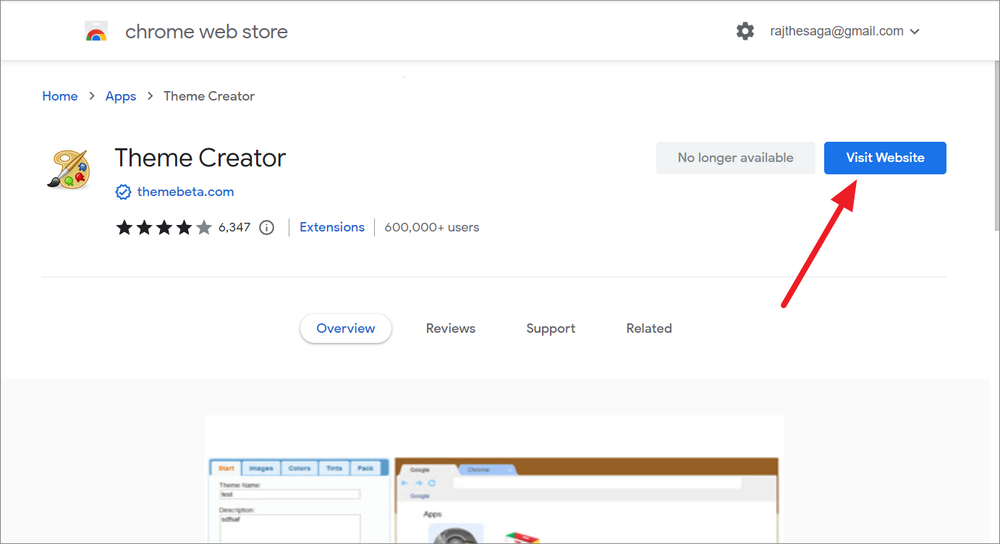Expand the rajthesaga@gmail.com account dropdown
This screenshot has height=544, width=1000.
click(x=915, y=31)
